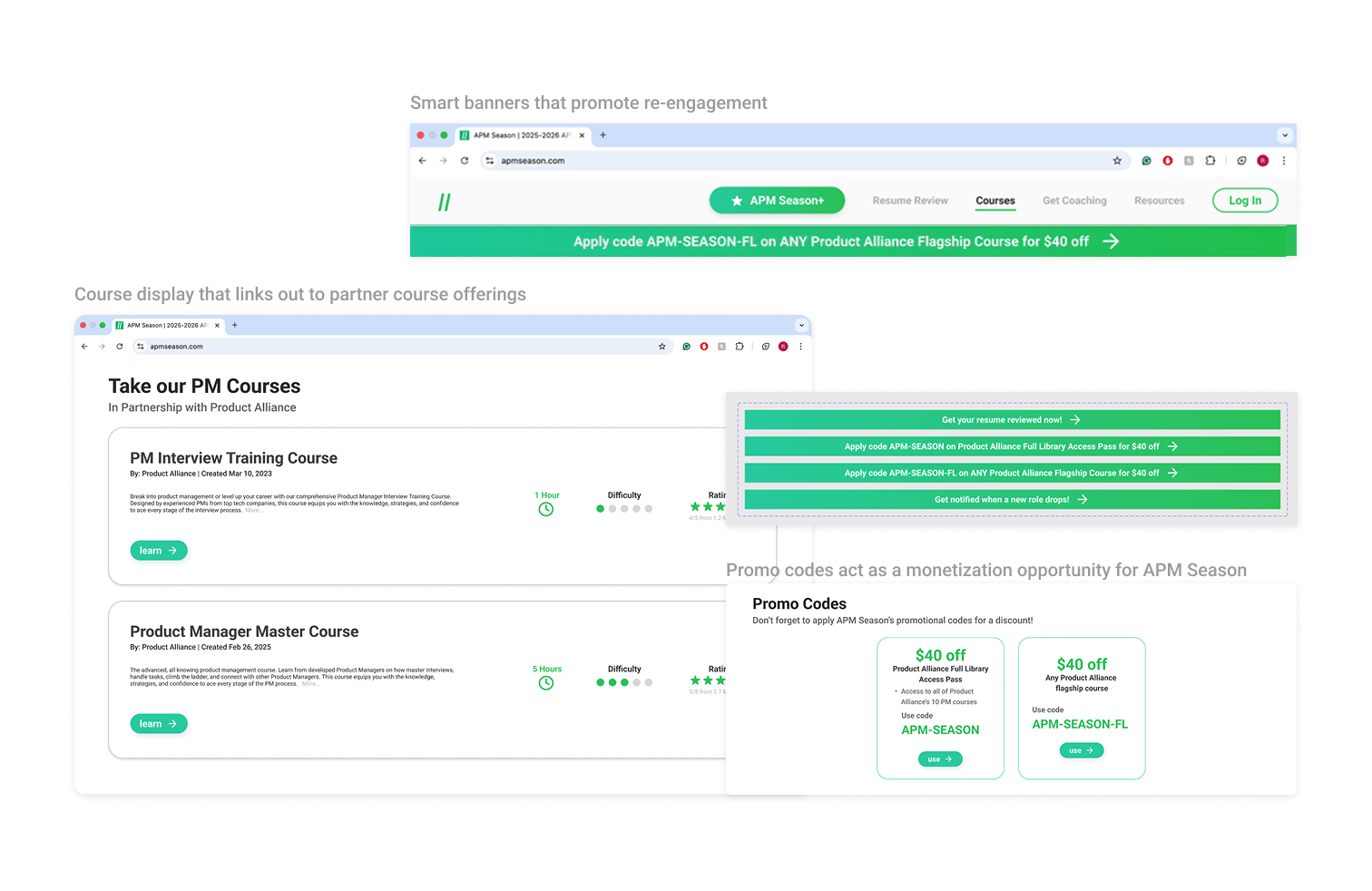Open a new tab in top browser window
Viewport: 1372px width, 891px height.
[x=603, y=135]
